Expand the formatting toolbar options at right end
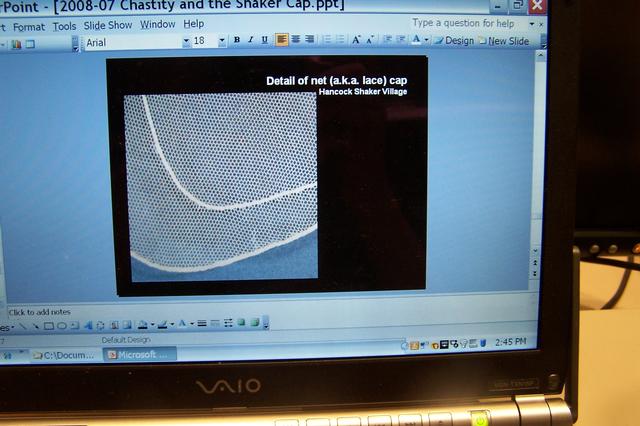The height and width of the screenshot is (426, 640). click(x=543, y=41)
